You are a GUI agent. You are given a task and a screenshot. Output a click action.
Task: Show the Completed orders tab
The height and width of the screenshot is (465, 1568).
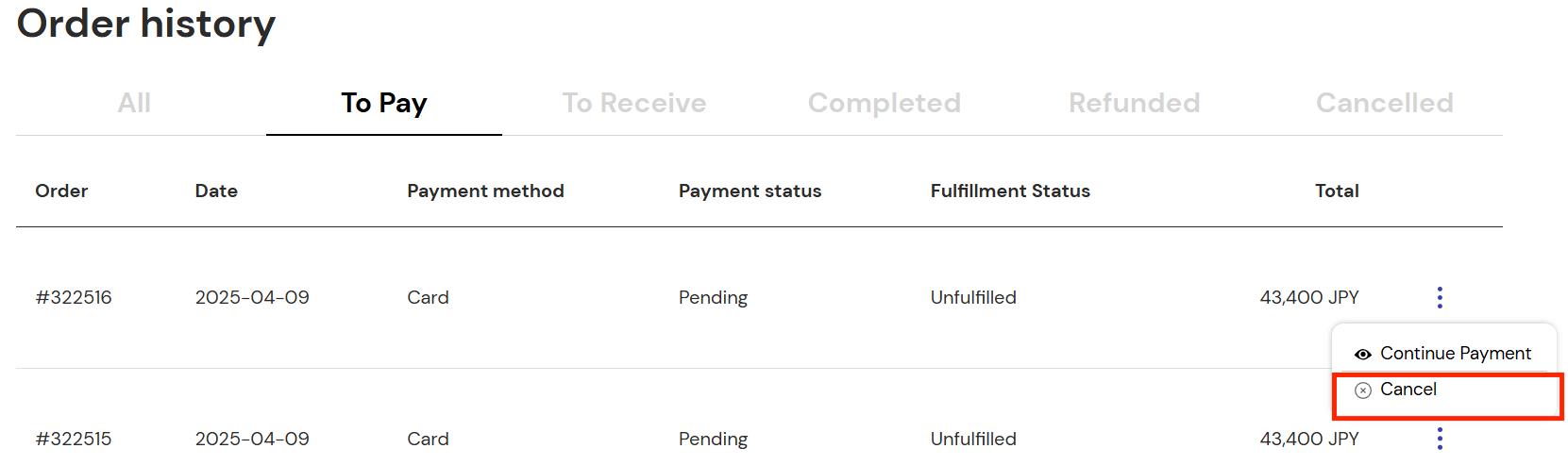click(885, 103)
